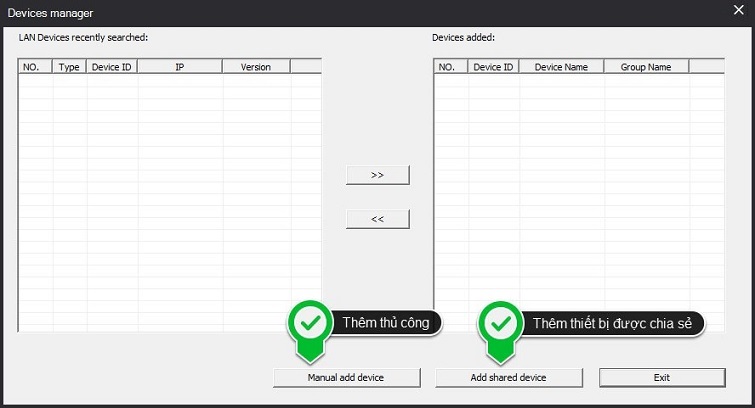755x408 pixels.
Task: Click Device ID header in Devices added list
Action: tap(493, 67)
